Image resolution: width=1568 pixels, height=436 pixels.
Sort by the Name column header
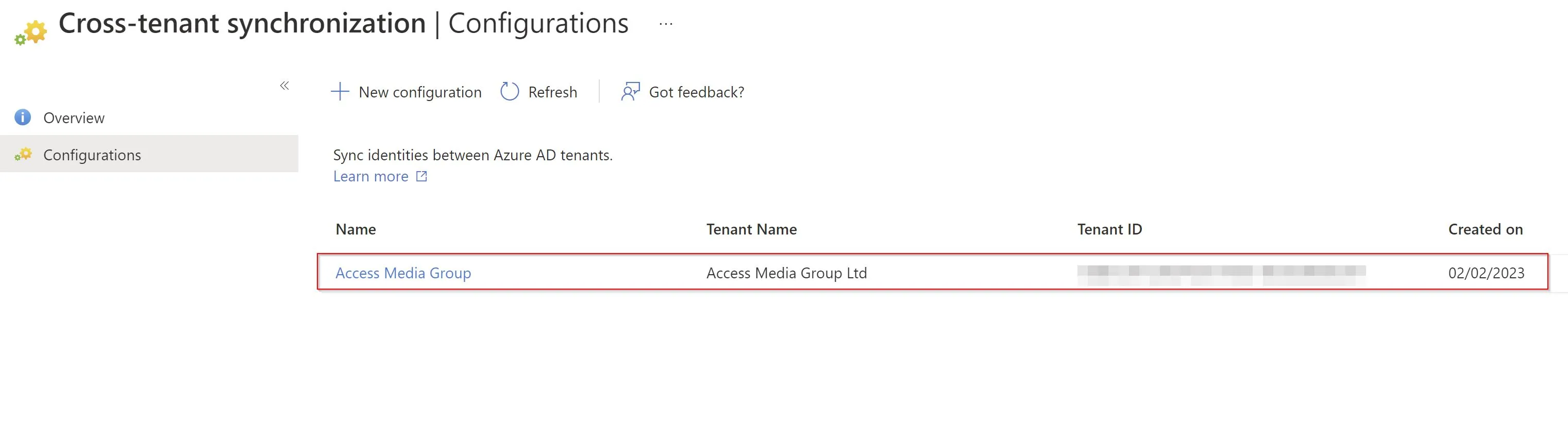click(356, 229)
